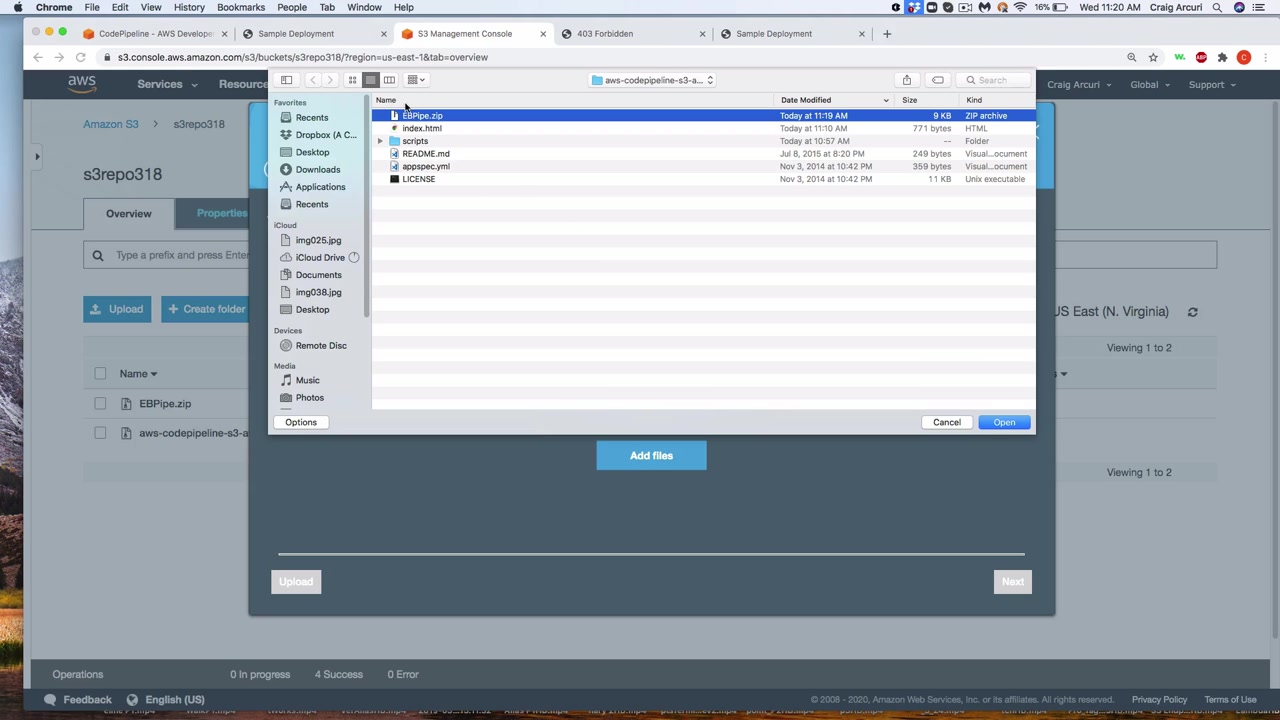Click the Options button in file dialog
This screenshot has width=1280, height=720.
coord(300,422)
